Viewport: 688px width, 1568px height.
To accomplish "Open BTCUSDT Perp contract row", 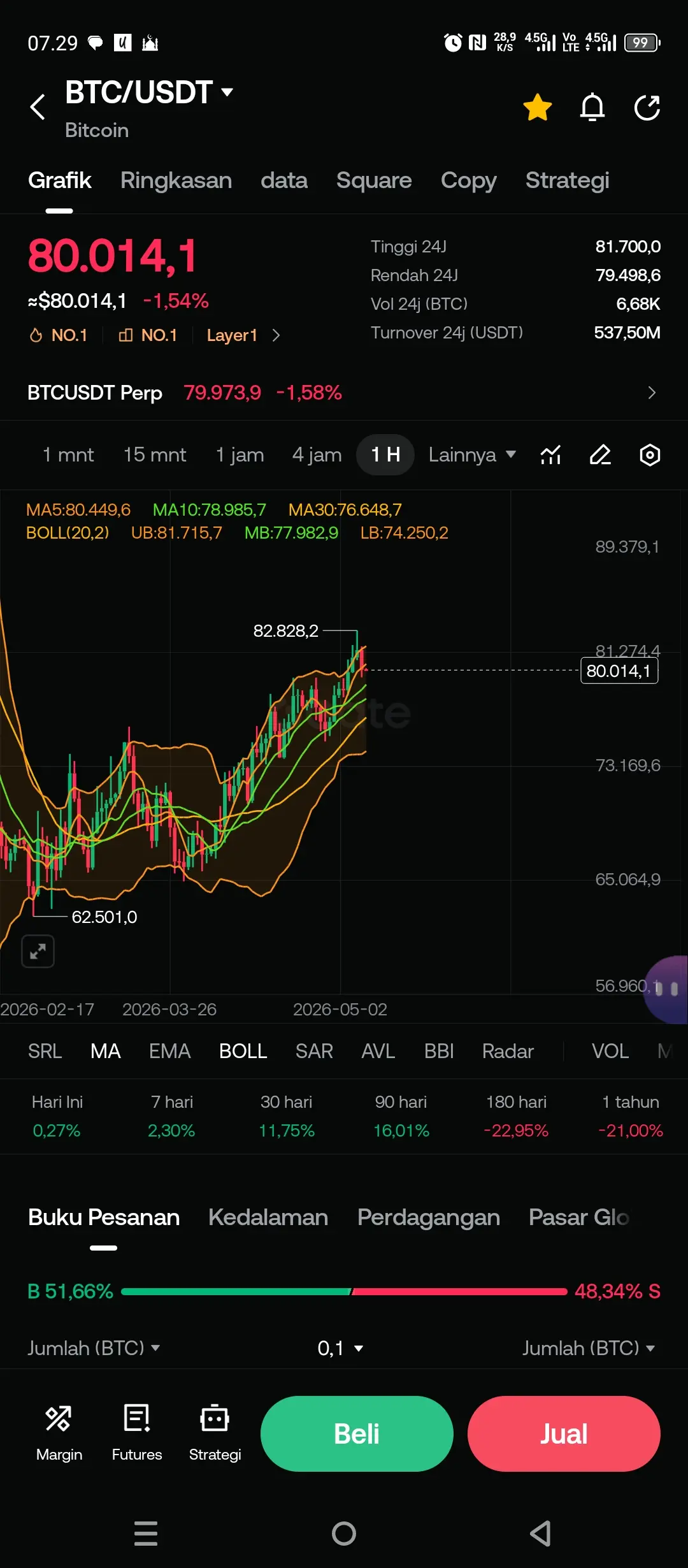I will pos(344,393).
